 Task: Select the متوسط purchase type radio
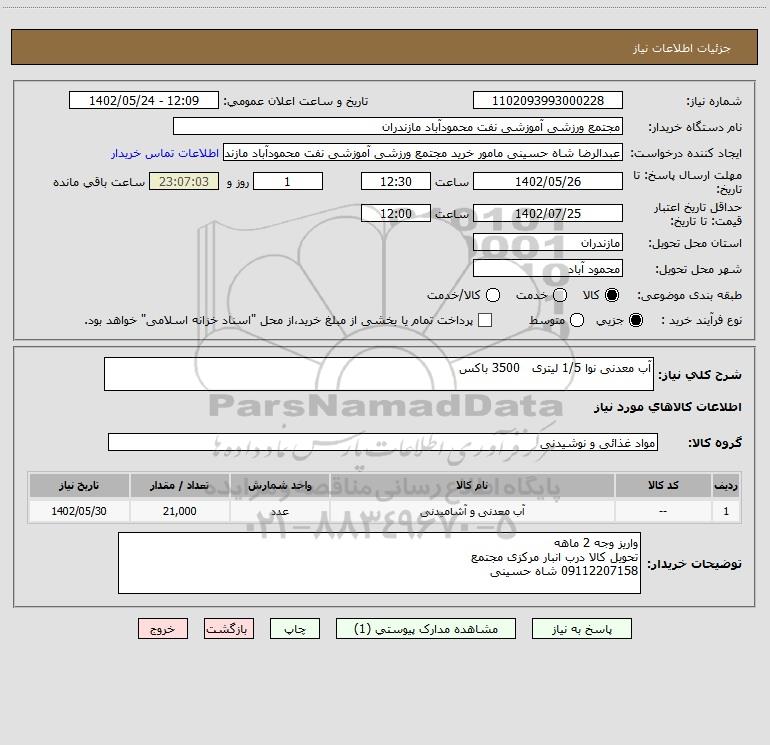577,320
